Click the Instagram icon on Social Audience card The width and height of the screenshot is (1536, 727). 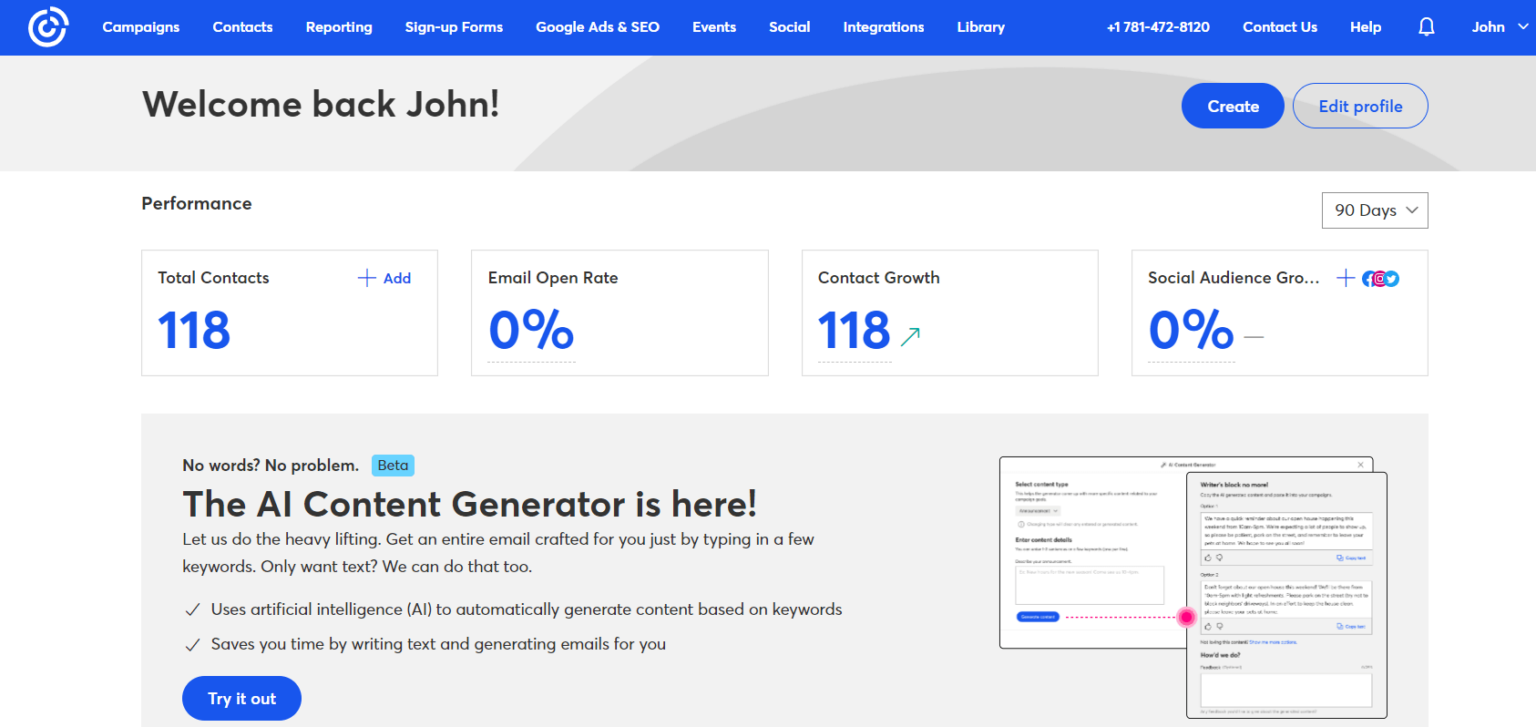tap(1380, 279)
